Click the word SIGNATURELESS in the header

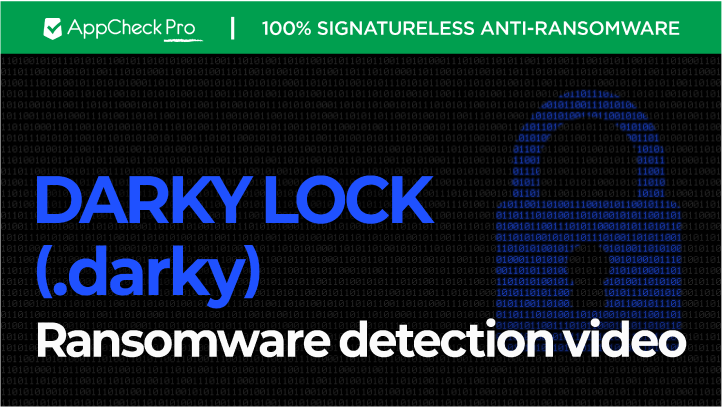[x=396, y=29]
